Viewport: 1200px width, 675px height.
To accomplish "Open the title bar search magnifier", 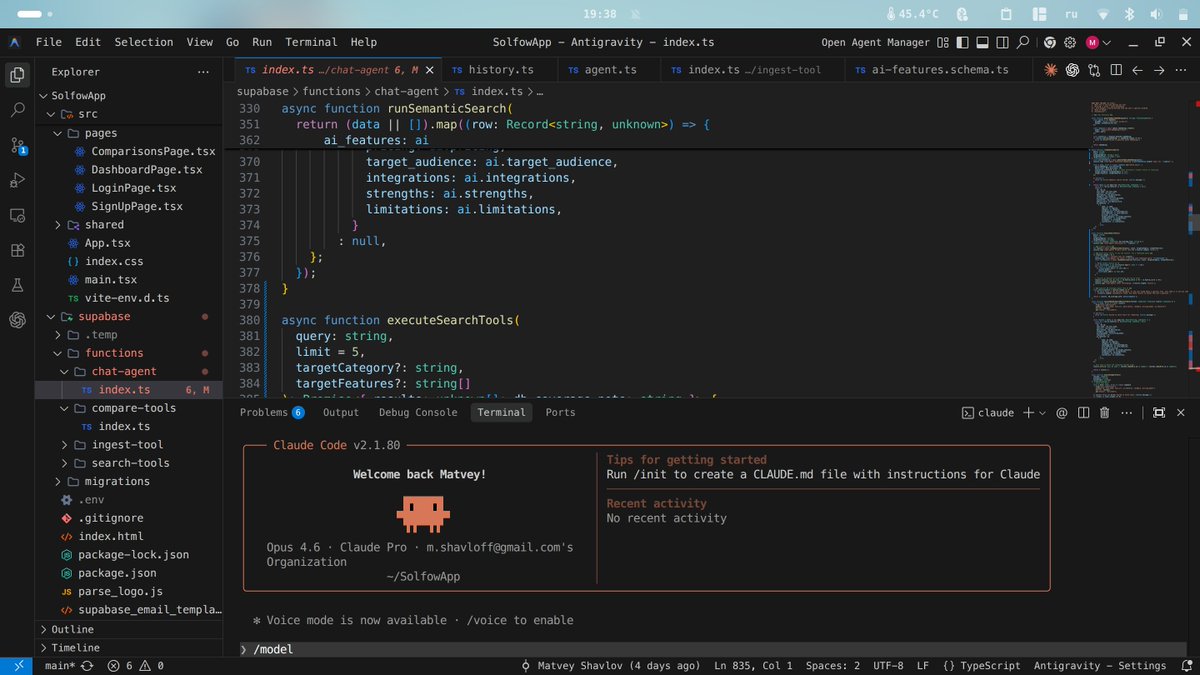I will coord(1023,42).
